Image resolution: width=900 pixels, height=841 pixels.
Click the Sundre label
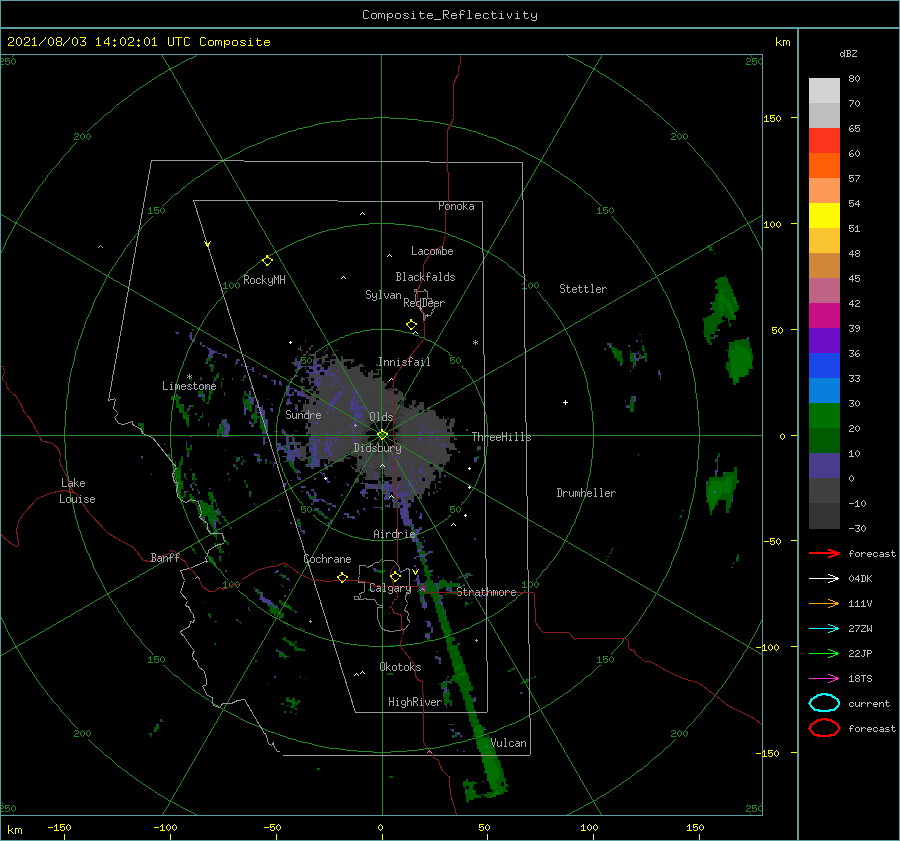coord(303,414)
